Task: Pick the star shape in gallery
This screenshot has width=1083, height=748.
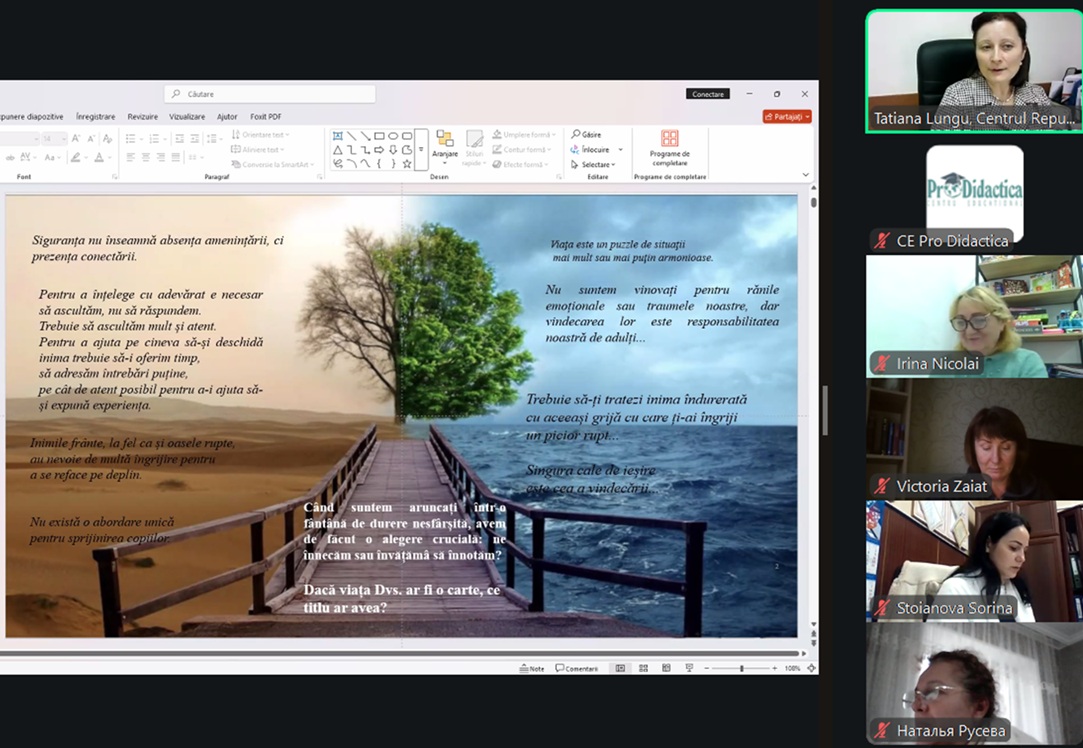Action: tap(407, 163)
